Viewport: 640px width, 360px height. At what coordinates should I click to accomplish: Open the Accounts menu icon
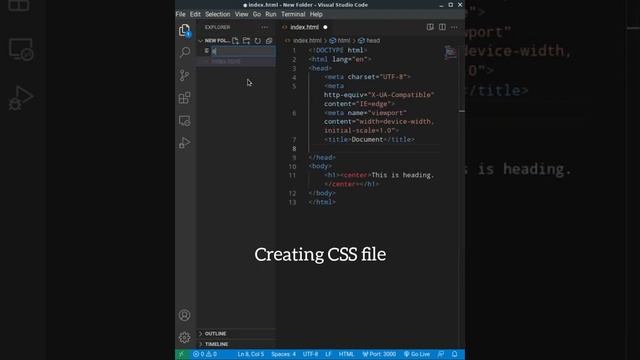point(184,315)
